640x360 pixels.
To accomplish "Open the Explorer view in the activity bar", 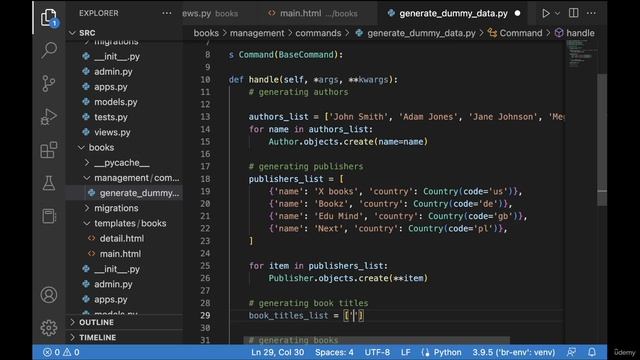I will click(x=49, y=18).
